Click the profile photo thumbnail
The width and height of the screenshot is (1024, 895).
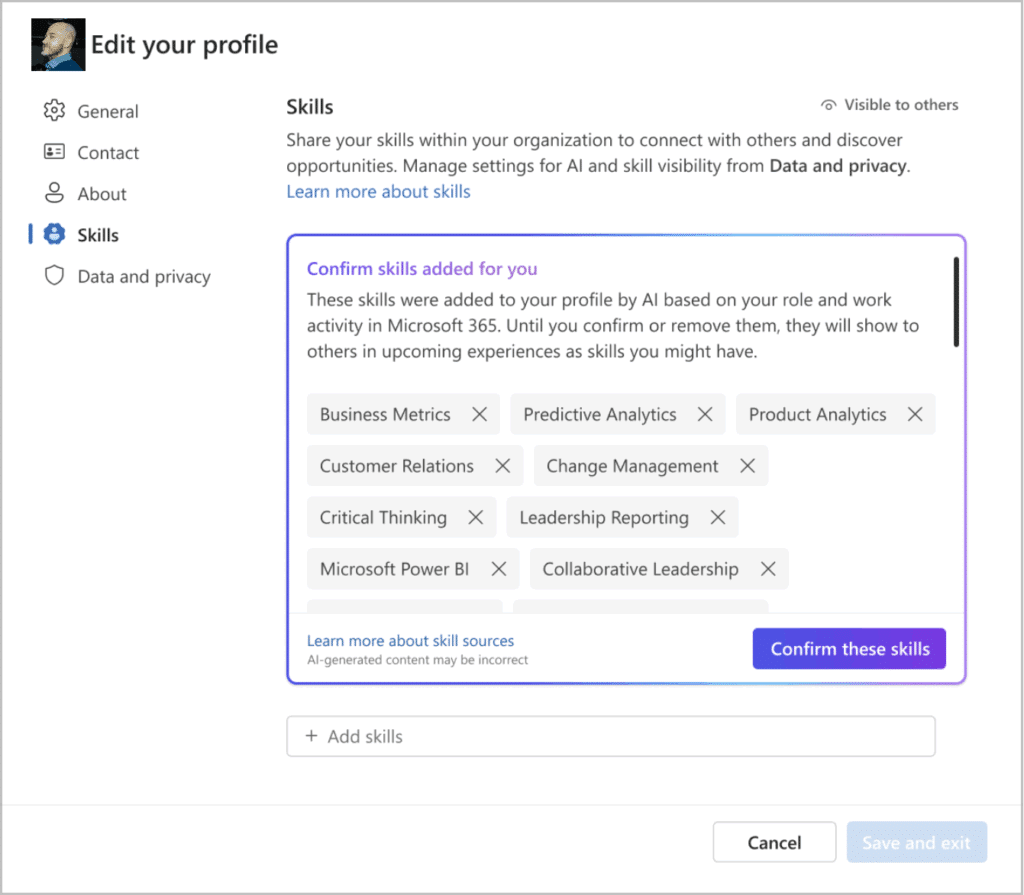coord(58,44)
